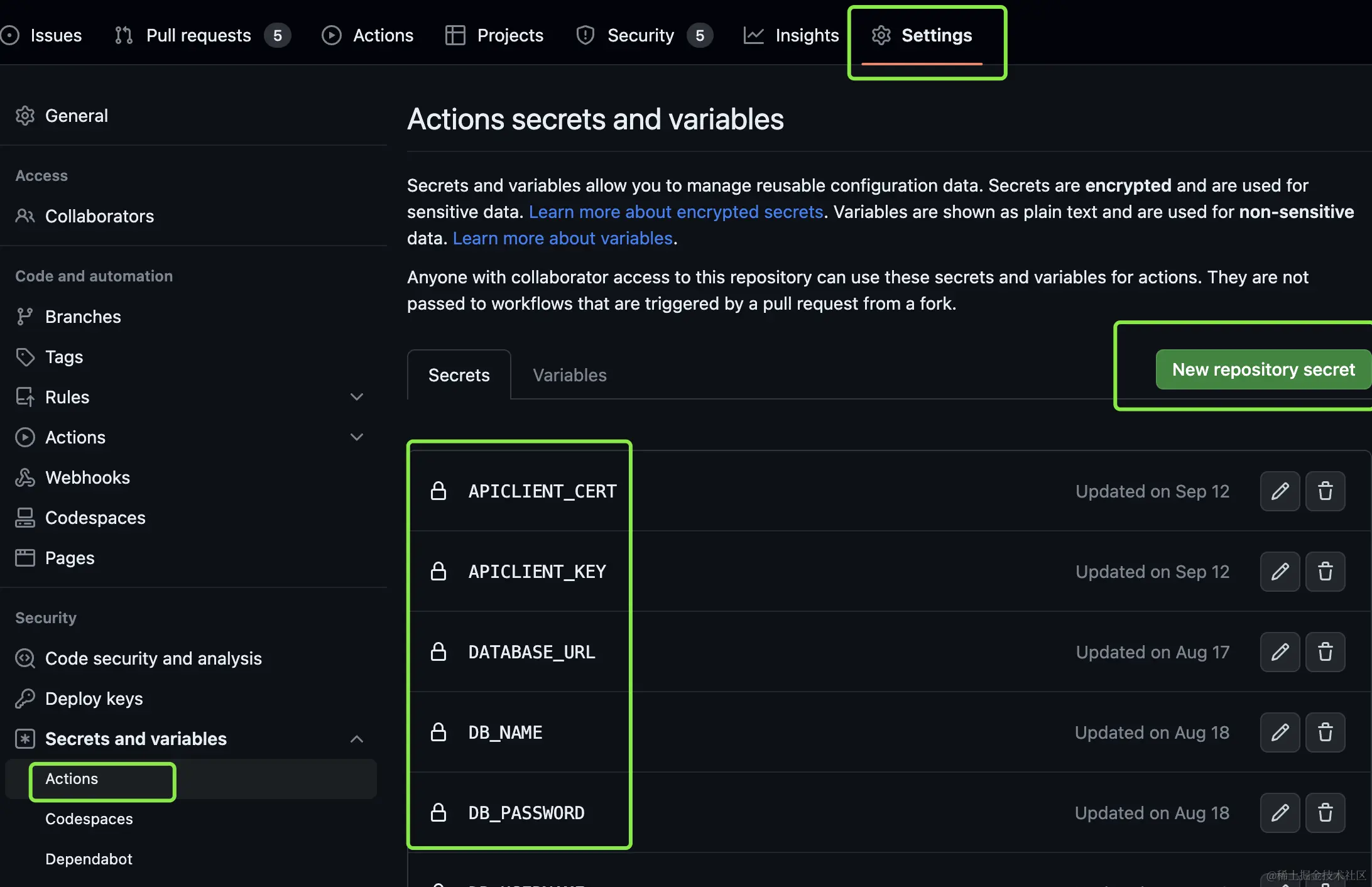Expand the Actions sidebar section chevron
This screenshot has width=1372, height=887.
click(356, 437)
